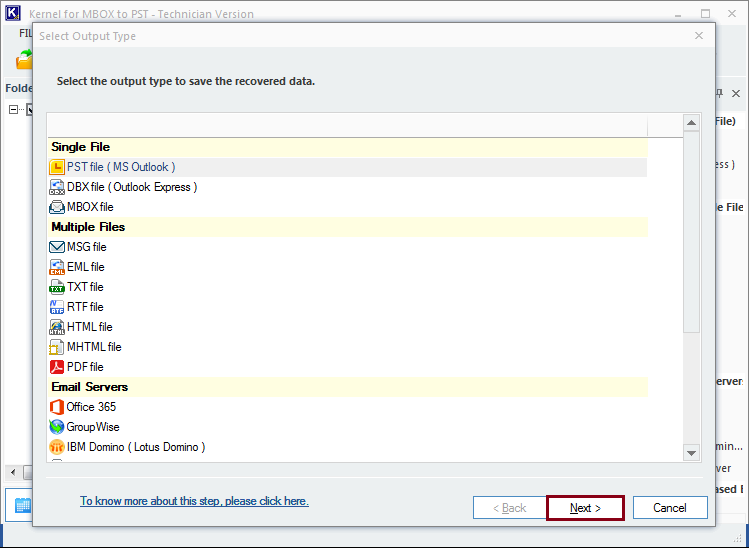Click the Multiple Files group header

click(x=348, y=227)
